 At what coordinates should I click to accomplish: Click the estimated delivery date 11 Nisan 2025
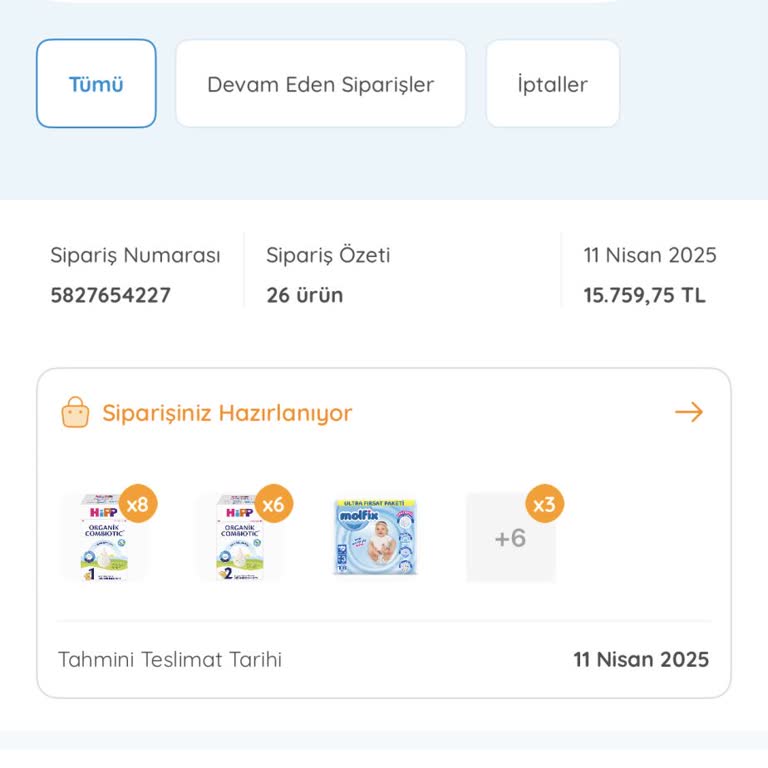point(641,660)
